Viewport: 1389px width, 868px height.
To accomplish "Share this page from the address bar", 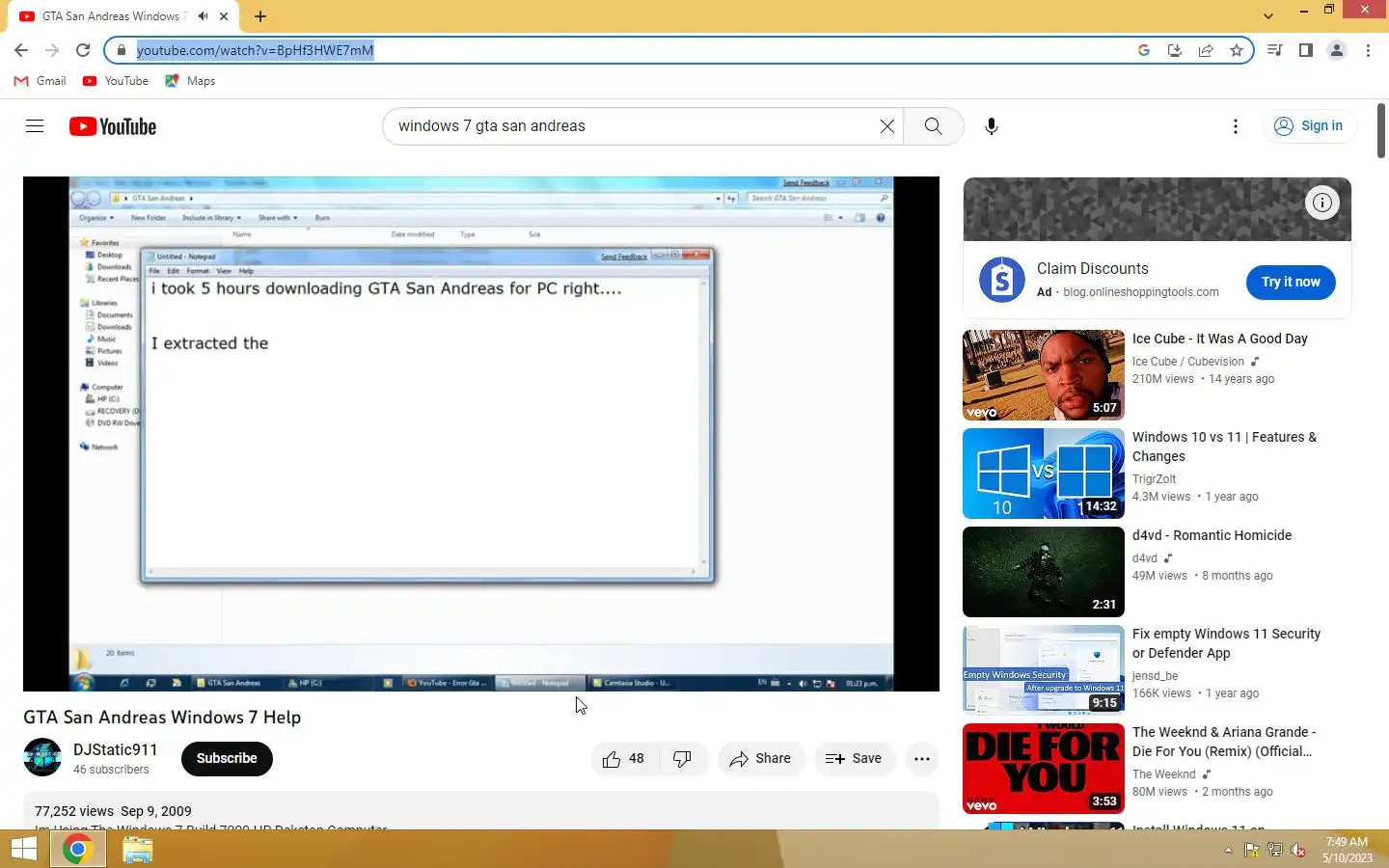I will pos(1206,50).
